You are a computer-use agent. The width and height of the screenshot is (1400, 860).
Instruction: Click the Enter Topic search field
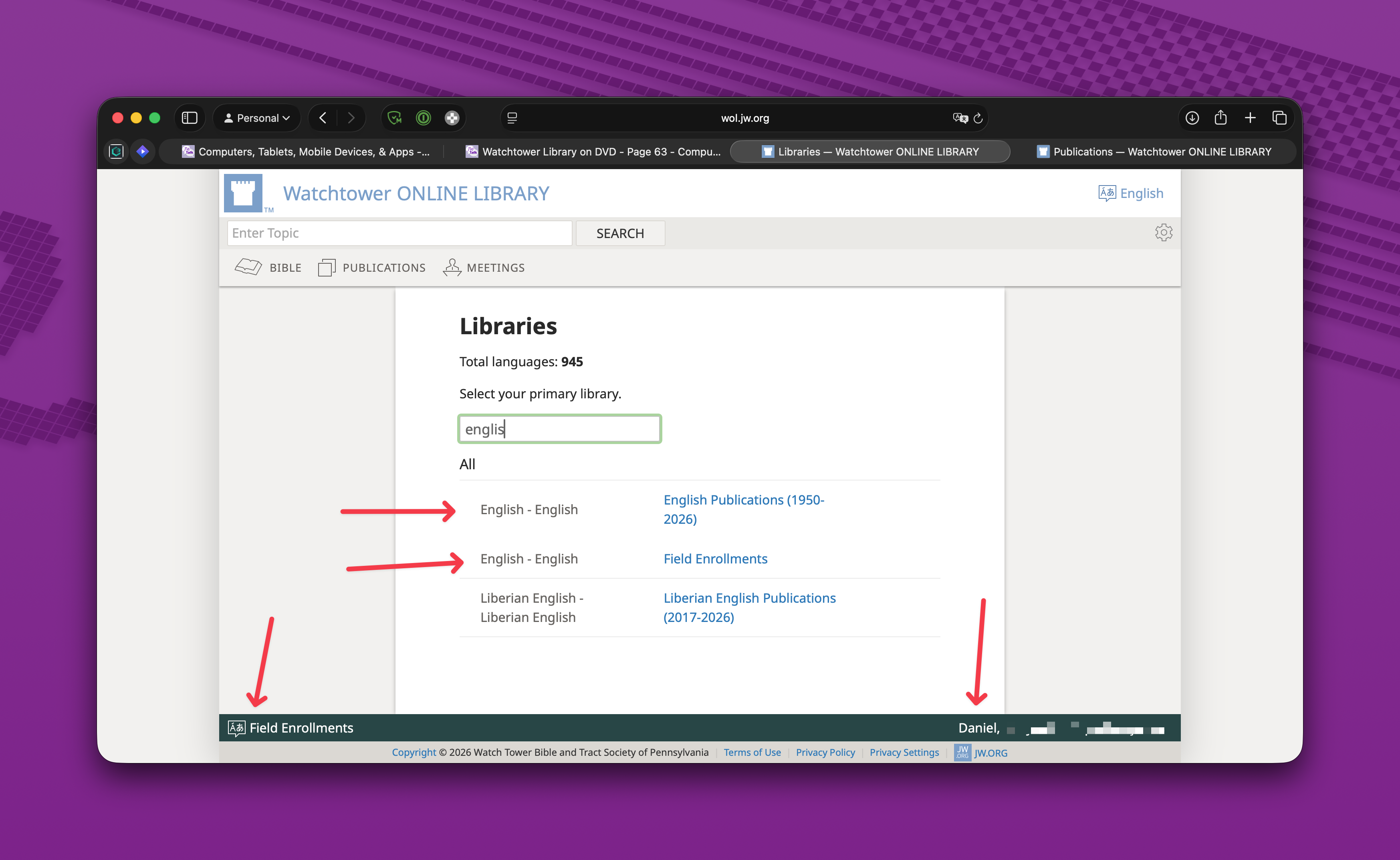[399, 233]
